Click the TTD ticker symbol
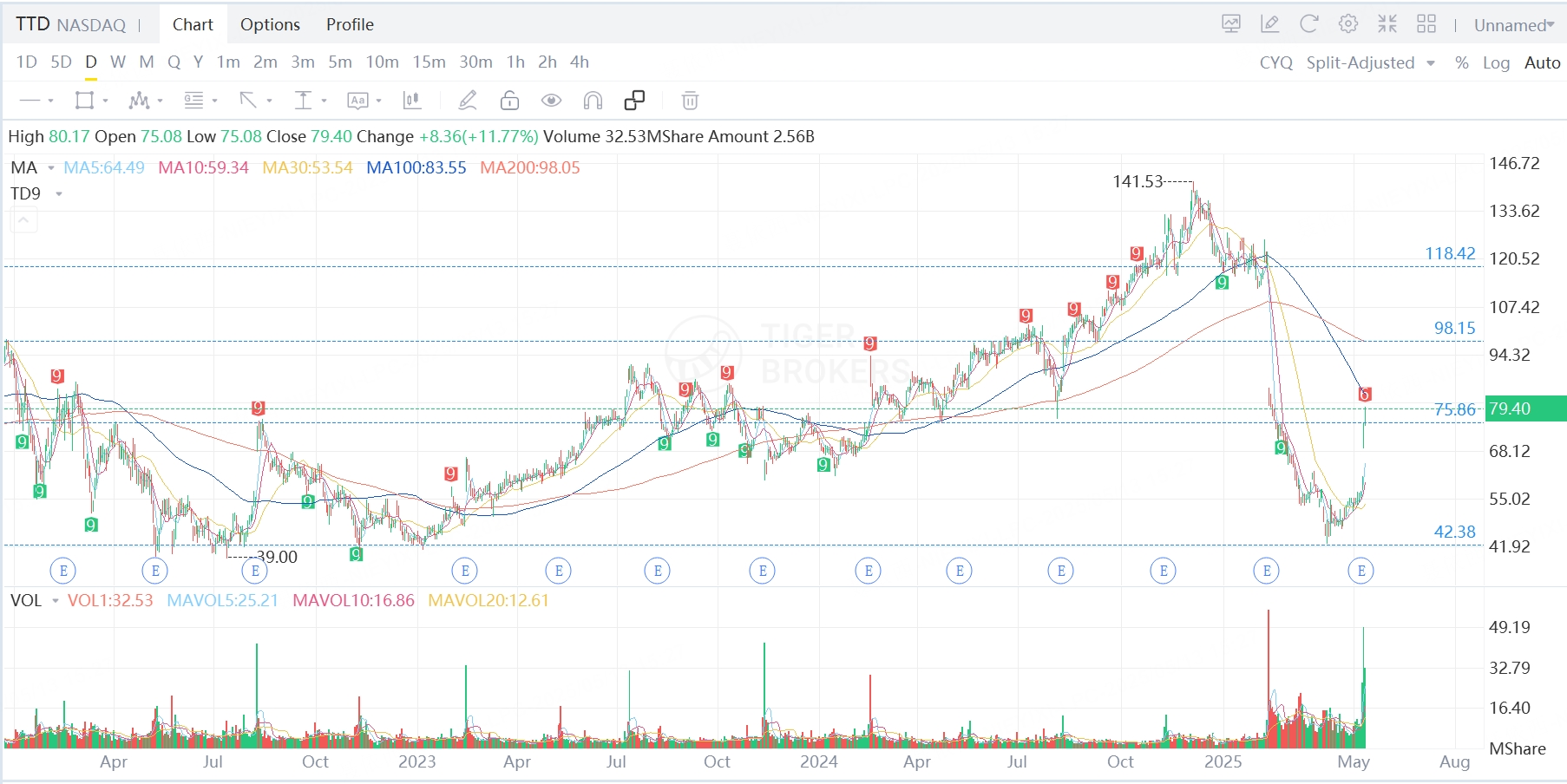 (x=33, y=23)
